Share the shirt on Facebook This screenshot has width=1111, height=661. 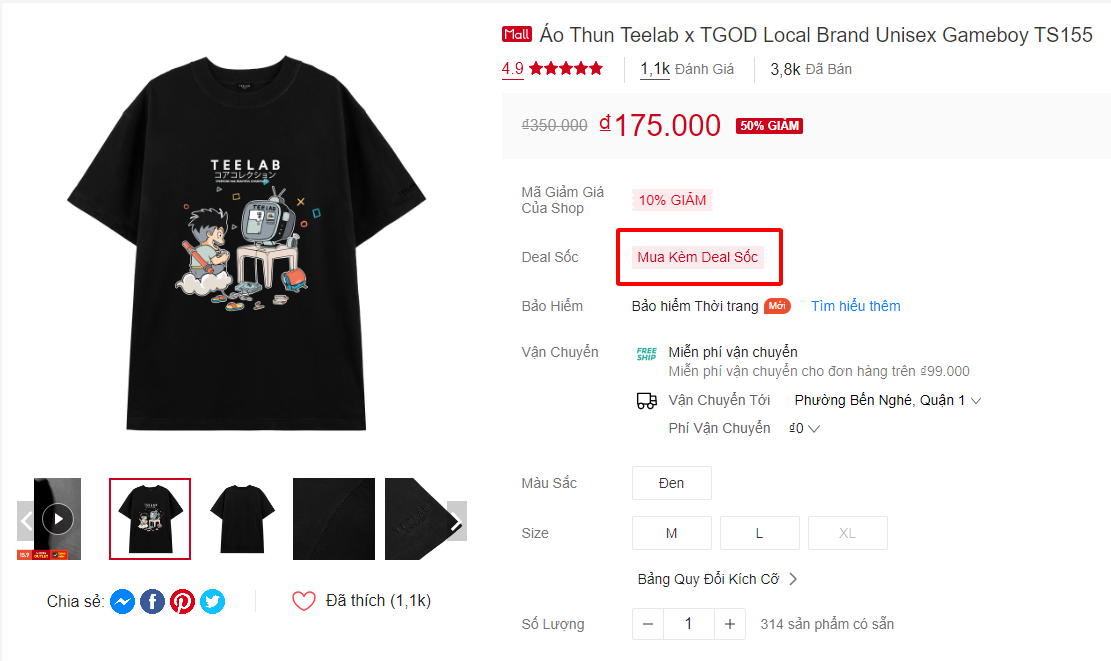152,601
